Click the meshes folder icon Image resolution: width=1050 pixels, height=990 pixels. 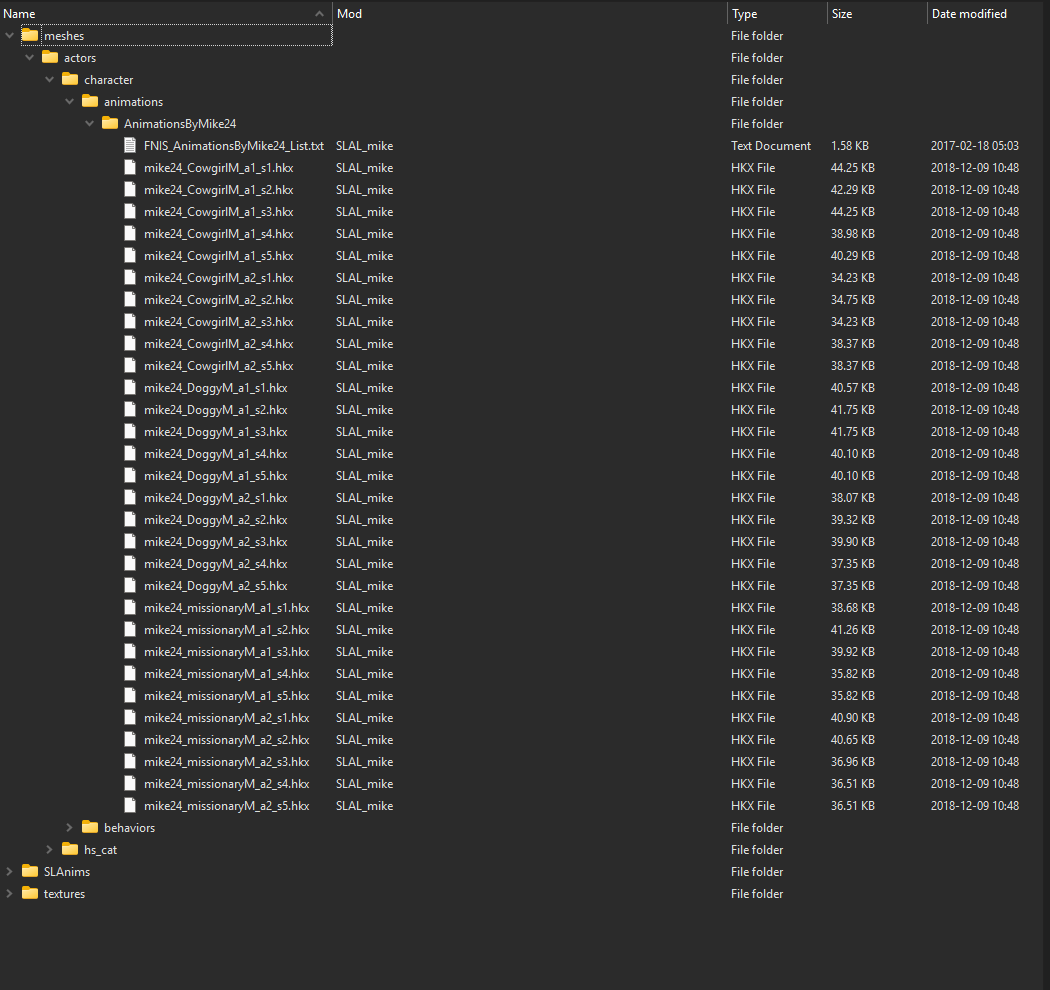click(x=30, y=35)
